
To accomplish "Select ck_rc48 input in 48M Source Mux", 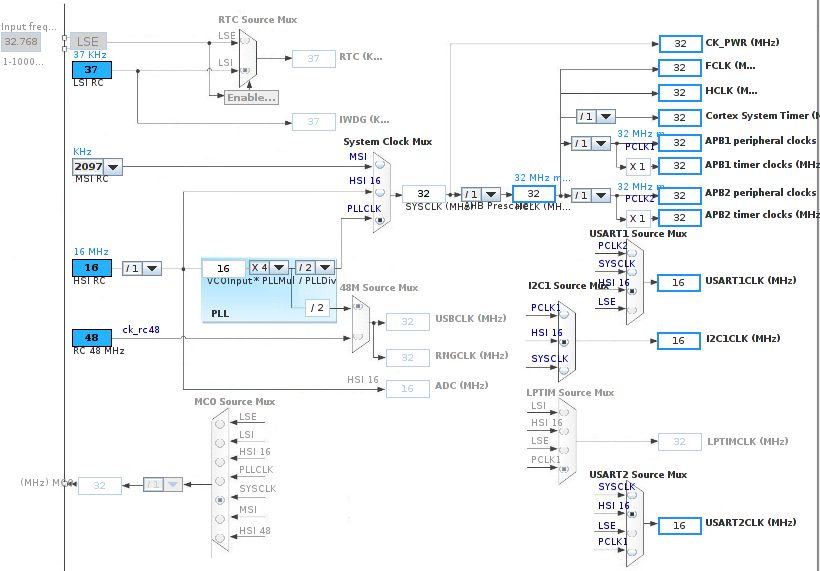I will pyautogui.click(x=358, y=337).
